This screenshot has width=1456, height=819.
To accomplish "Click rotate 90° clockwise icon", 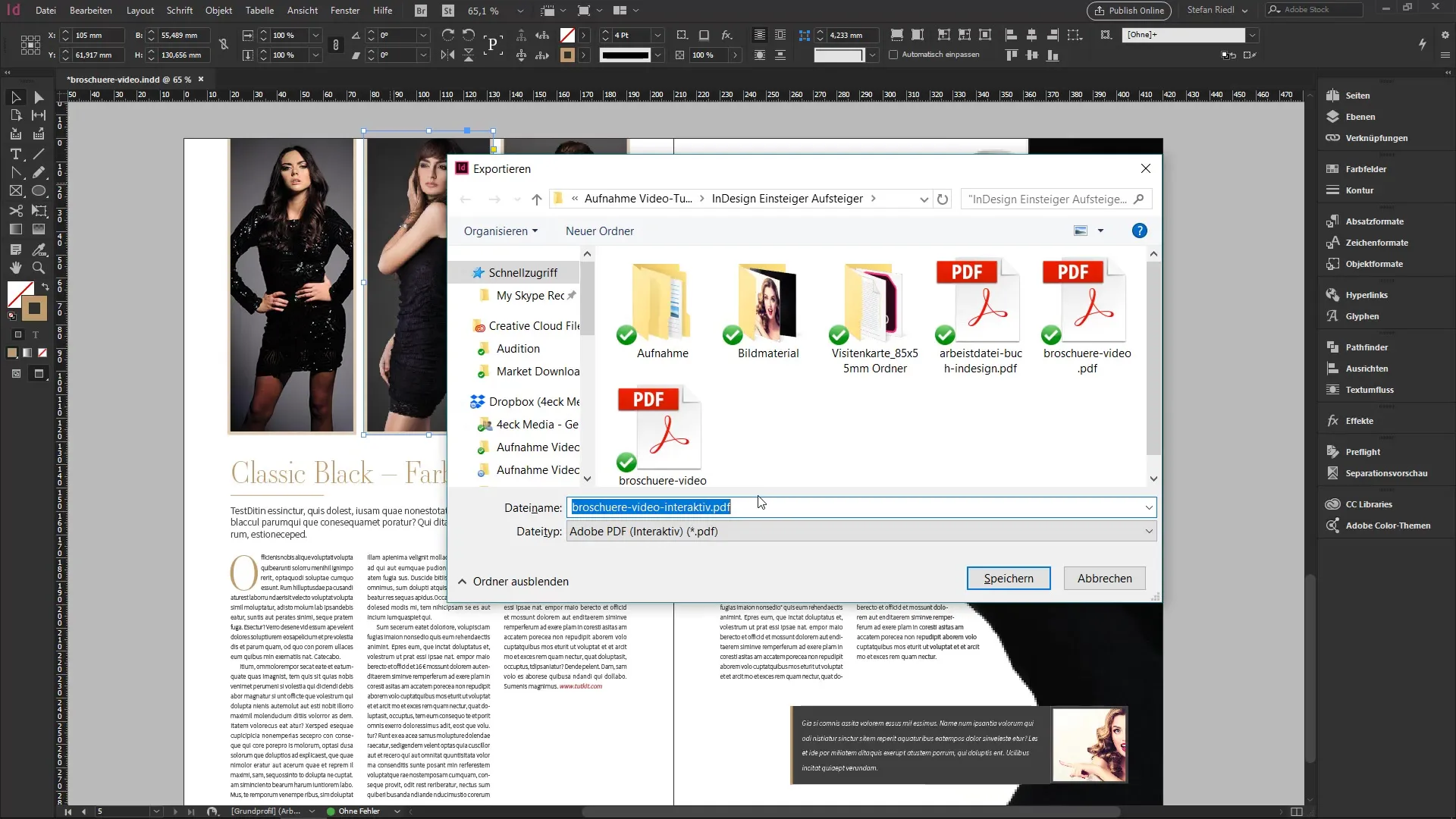I will 447,35.
